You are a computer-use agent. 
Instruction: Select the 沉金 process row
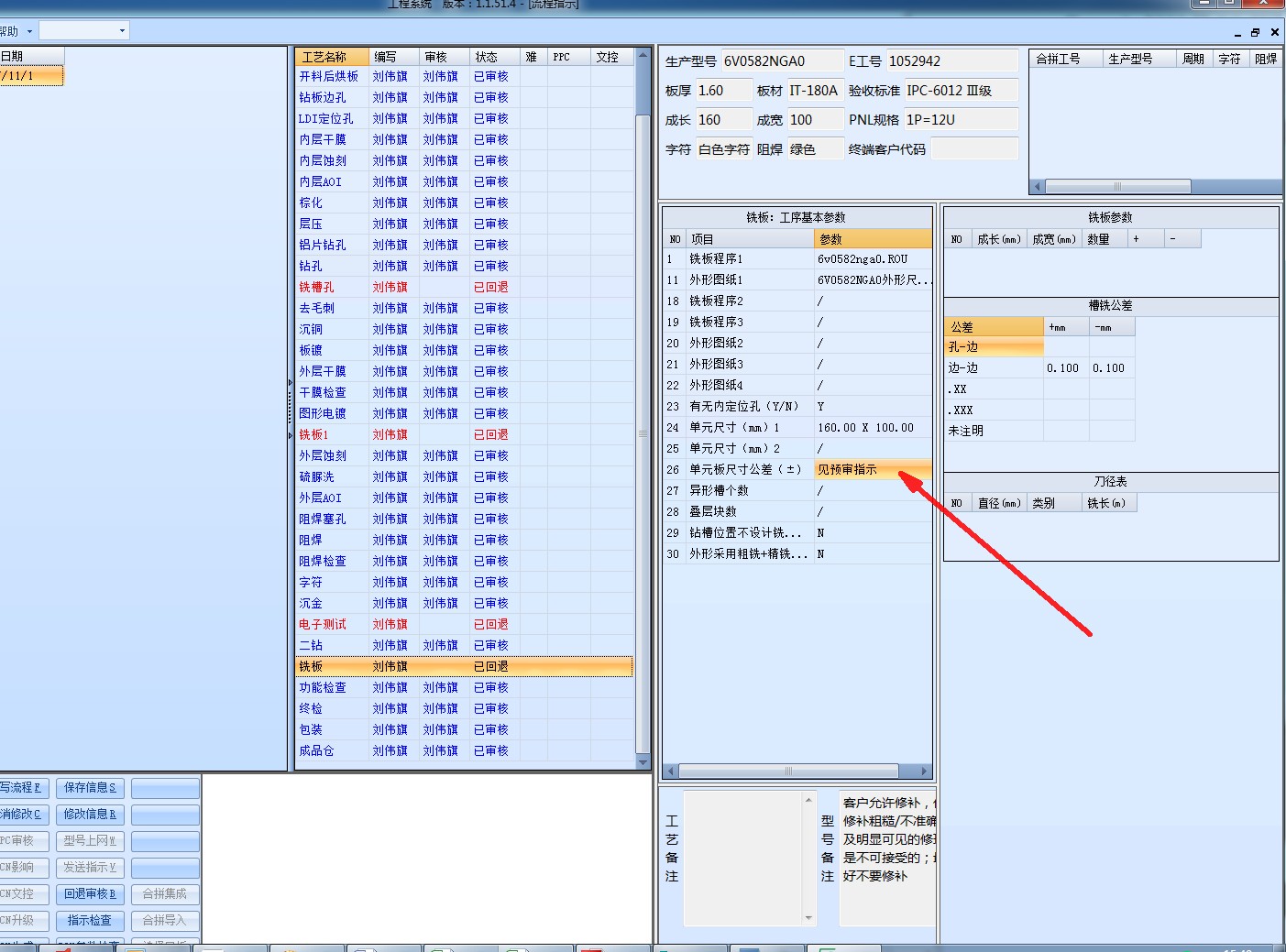tap(464, 604)
